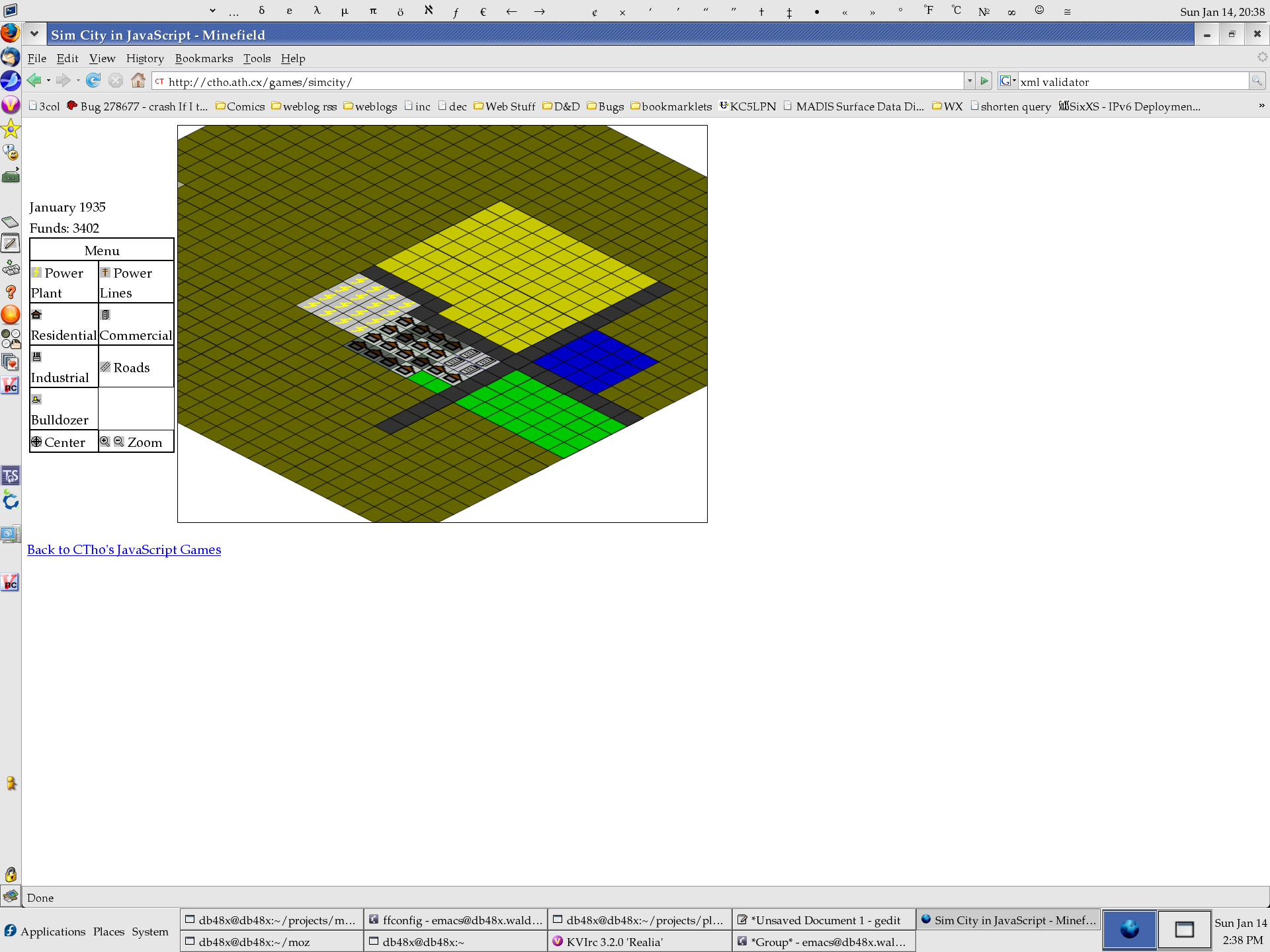Insert the euro sign from the palette
The image size is (1270, 952).
coord(484,11)
